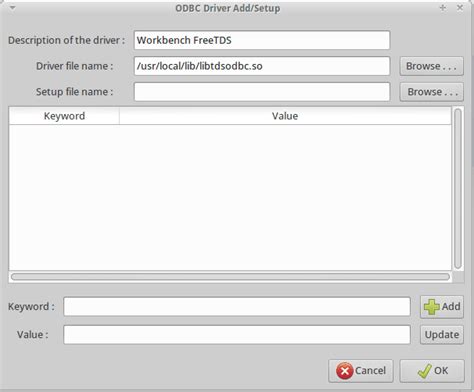The width and height of the screenshot is (474, 392).
Task: Open the window menu arrow in title bar
Action: (12, 7)
